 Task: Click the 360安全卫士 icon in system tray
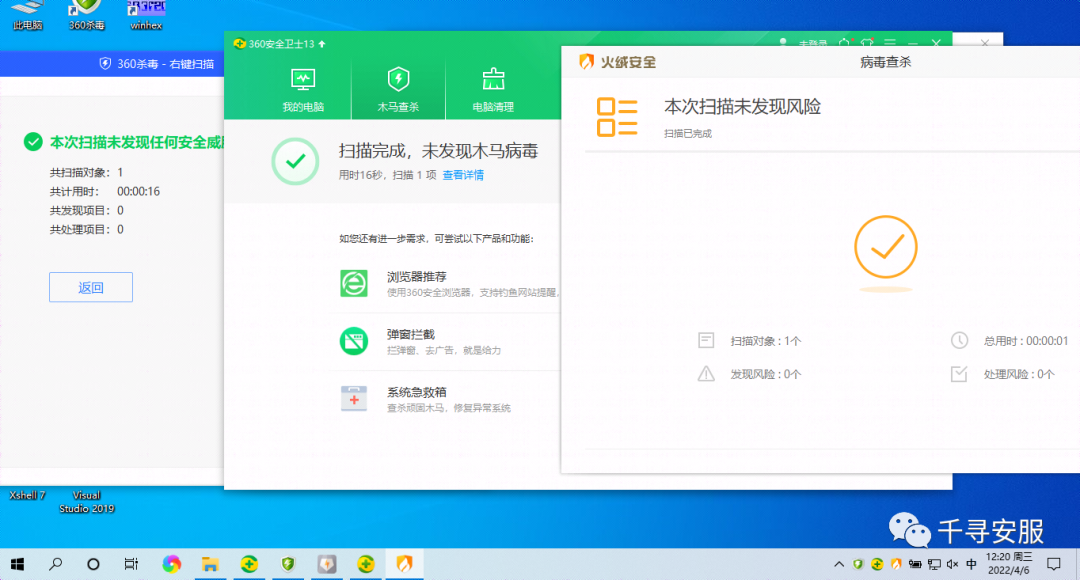[877, 564]
